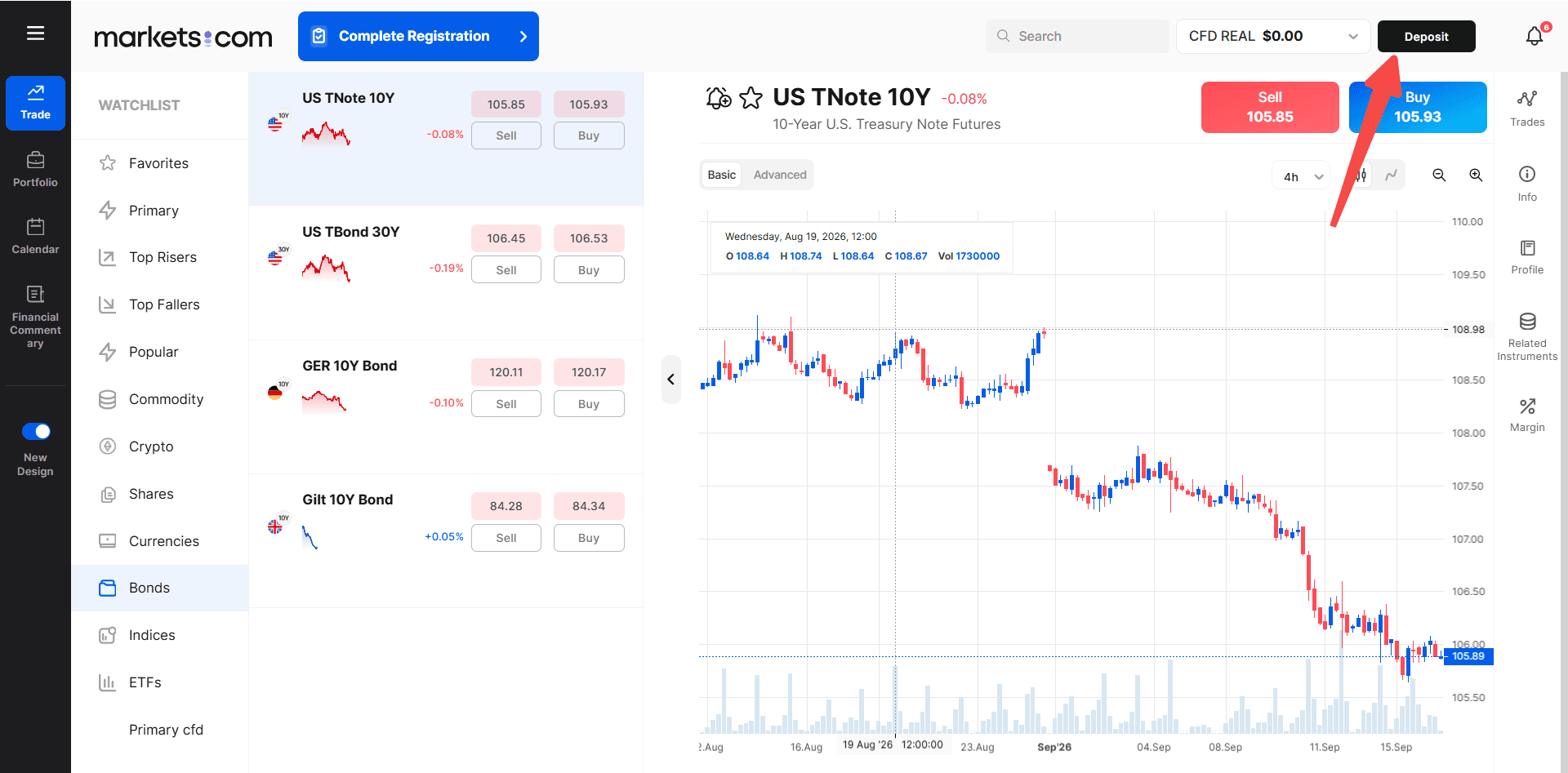The width and height of the screenshot is (1568, 773).
Task: Open the CFD REAL account dropdown
Action: point(1273,36)
